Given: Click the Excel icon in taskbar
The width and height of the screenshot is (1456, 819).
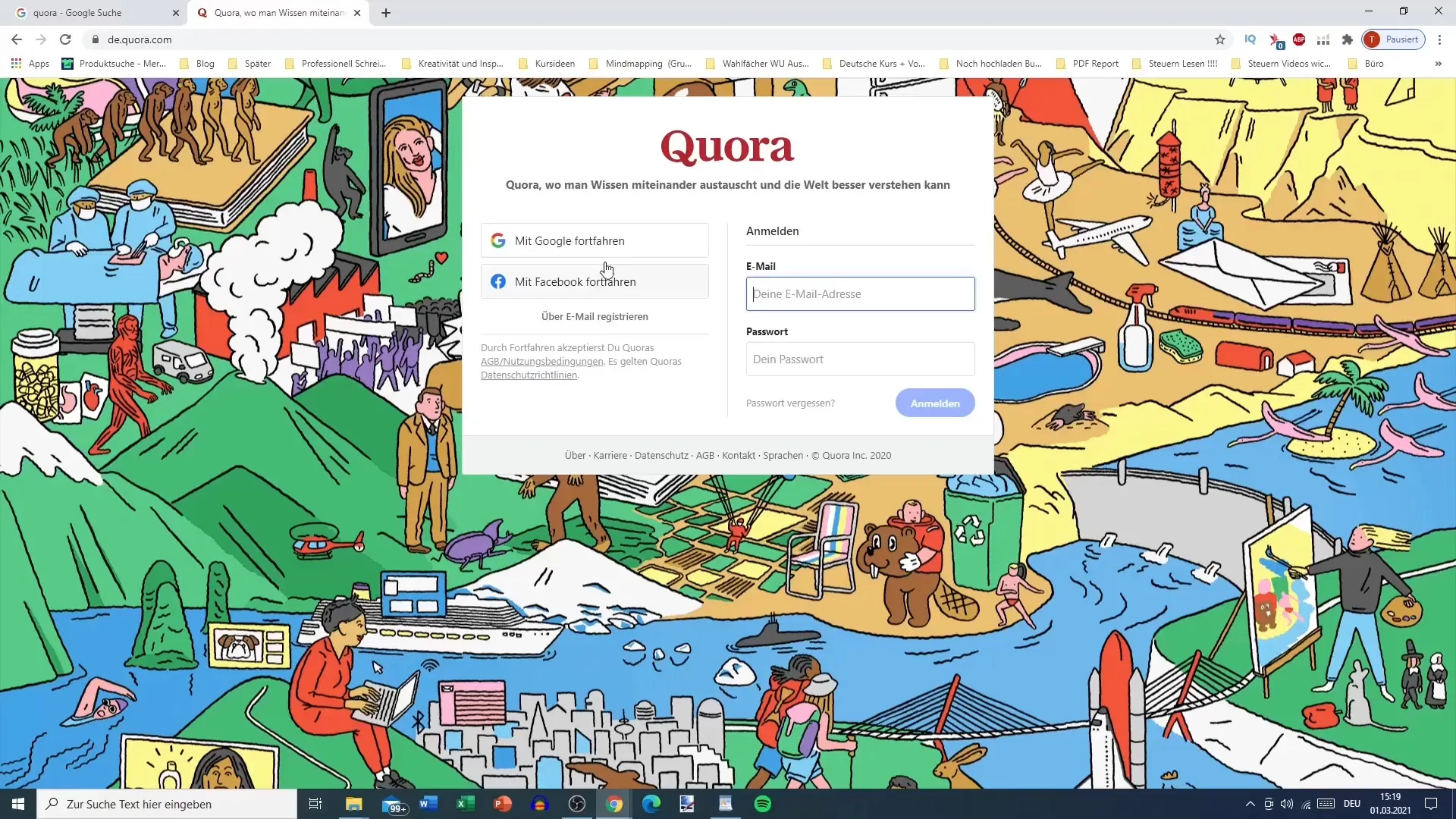Looking at the screenshot, I should [x=464, y=804].
